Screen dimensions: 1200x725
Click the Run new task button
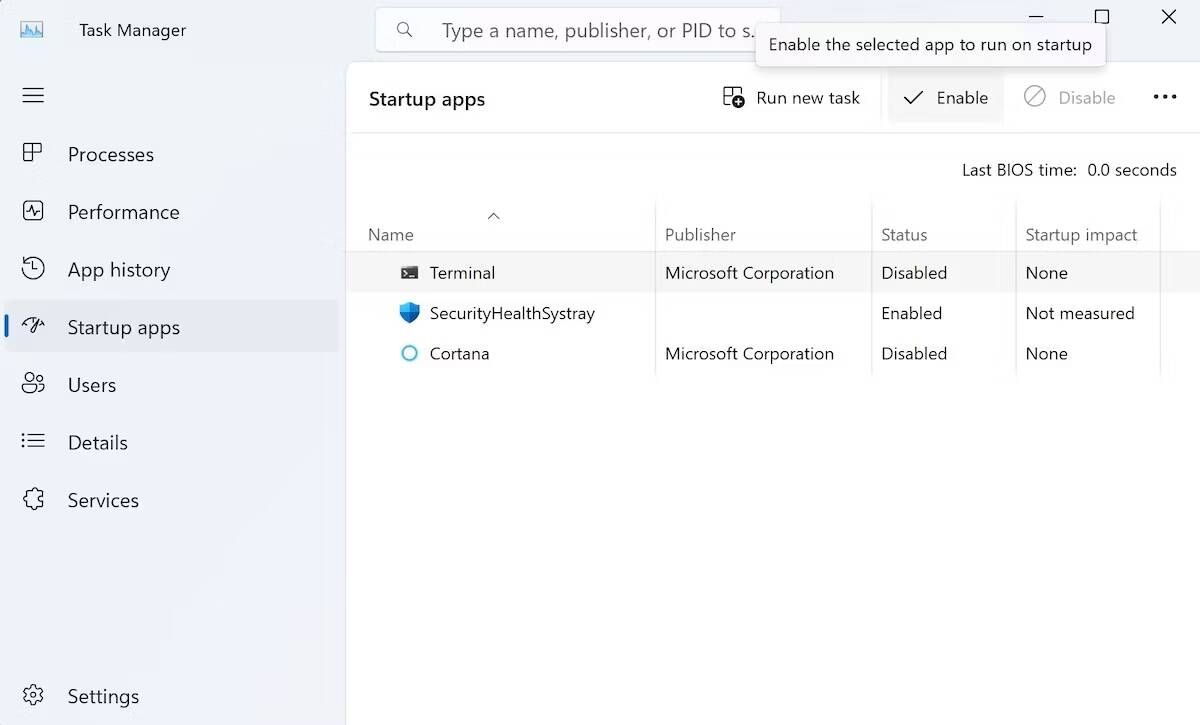(x=792, y=97)
